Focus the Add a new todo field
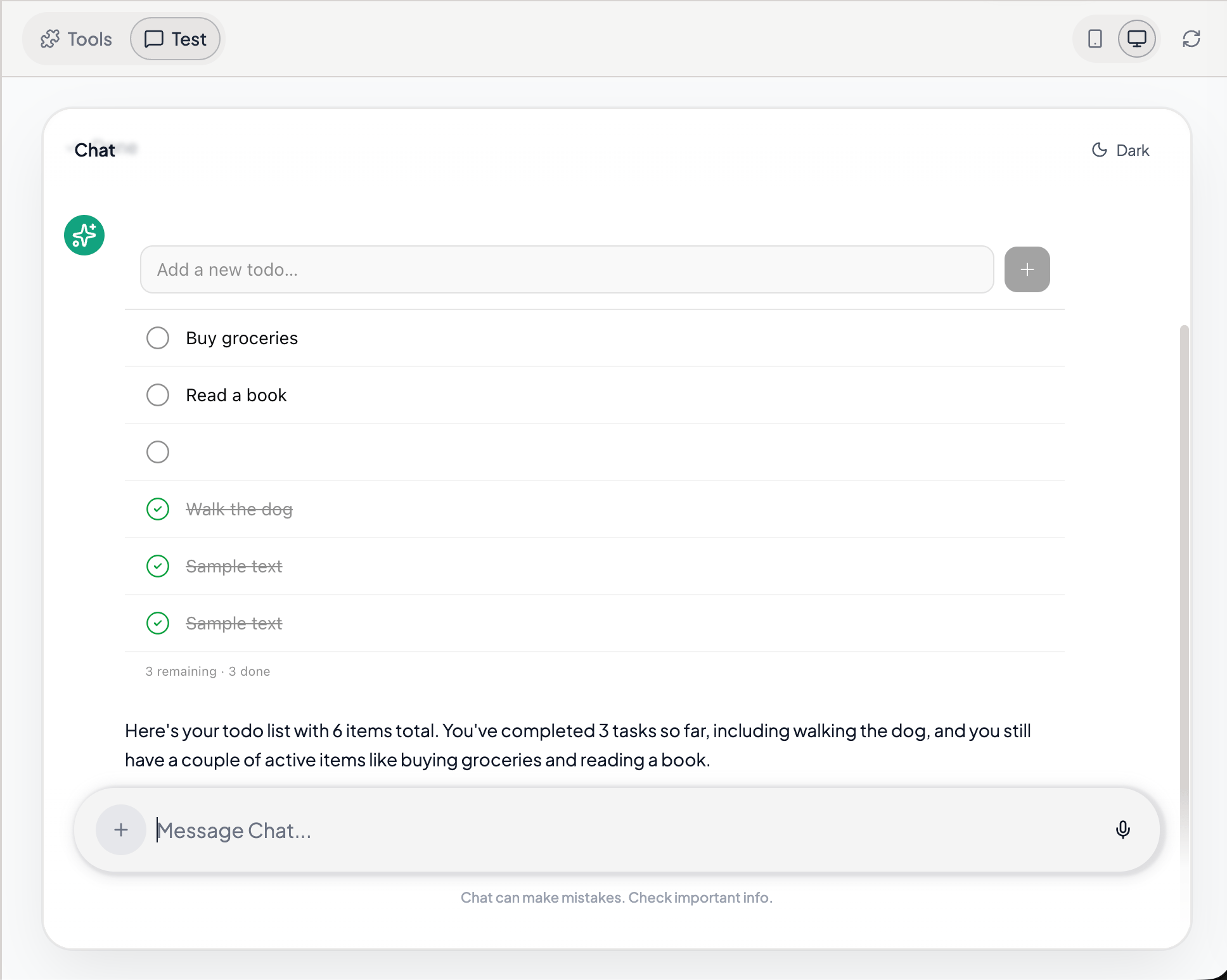Viewport: 1227px width, 980px height. tap(567, 269)
